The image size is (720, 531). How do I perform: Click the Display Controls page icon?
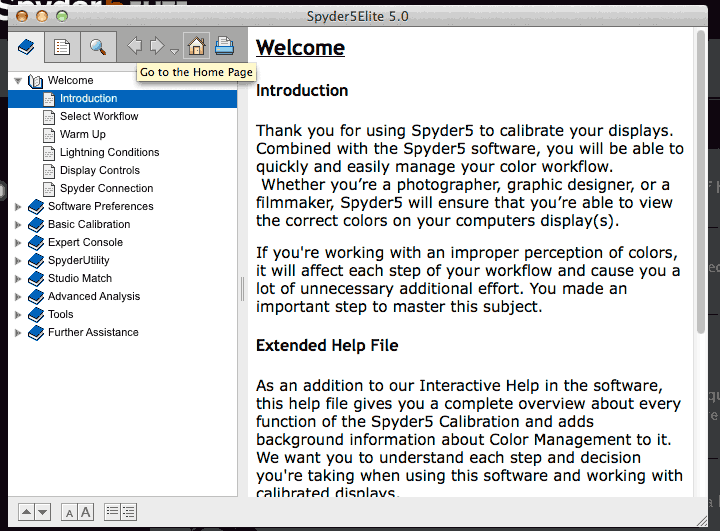49,171
